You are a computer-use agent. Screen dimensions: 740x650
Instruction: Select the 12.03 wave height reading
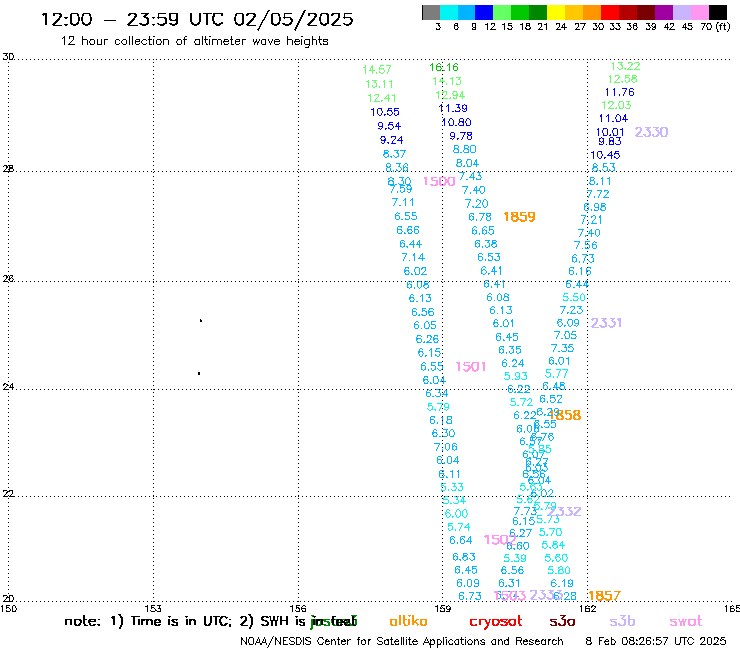coord(616,105)
